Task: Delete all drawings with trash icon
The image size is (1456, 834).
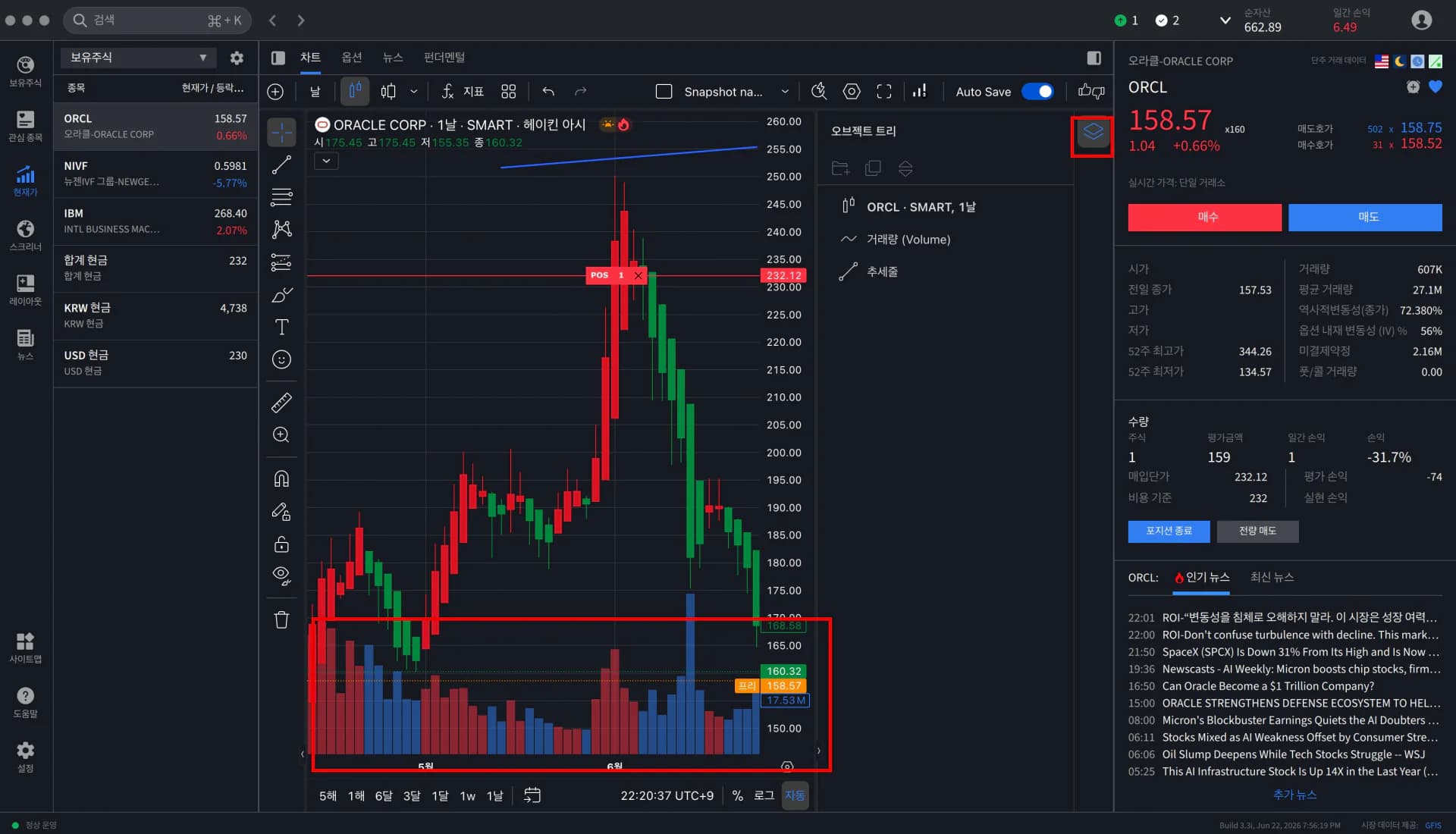Action: tap(281, 620)
